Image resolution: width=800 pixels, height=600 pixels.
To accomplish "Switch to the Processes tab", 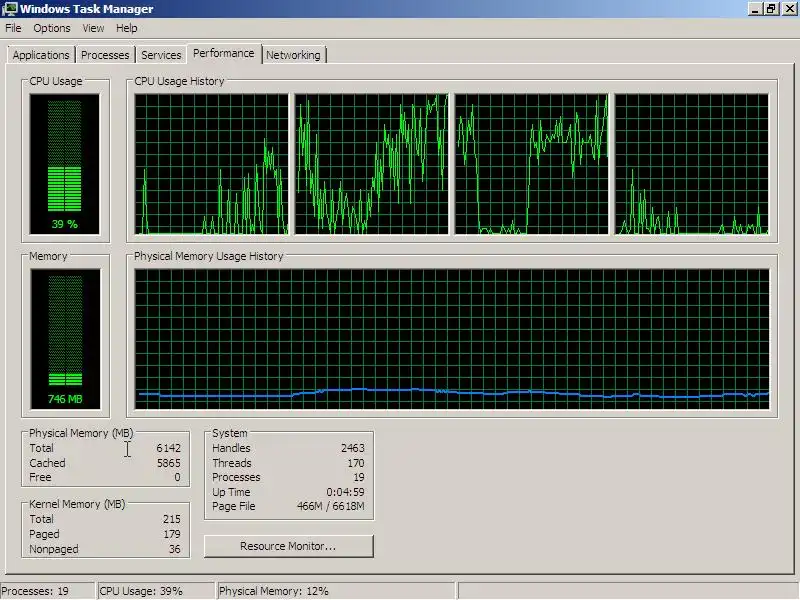I will coord(105,55).
